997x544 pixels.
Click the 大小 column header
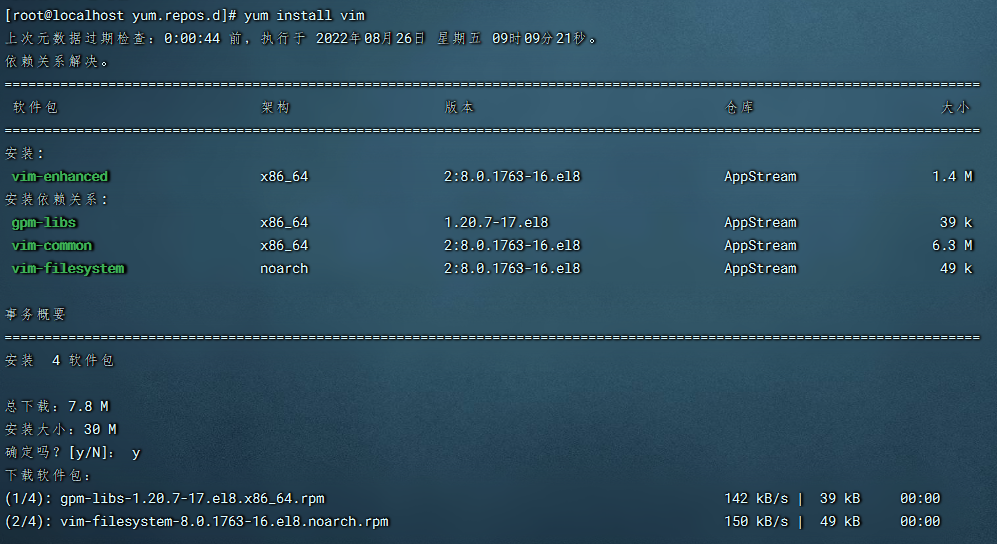point(956,107)
